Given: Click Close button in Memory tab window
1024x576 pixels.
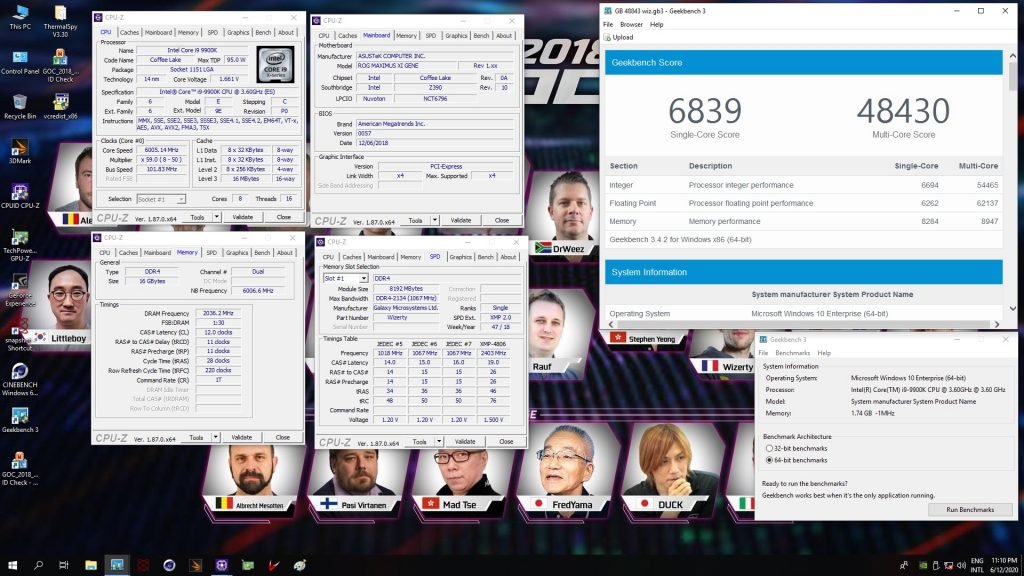Looking at the screenshot, I should click(282, 438).
